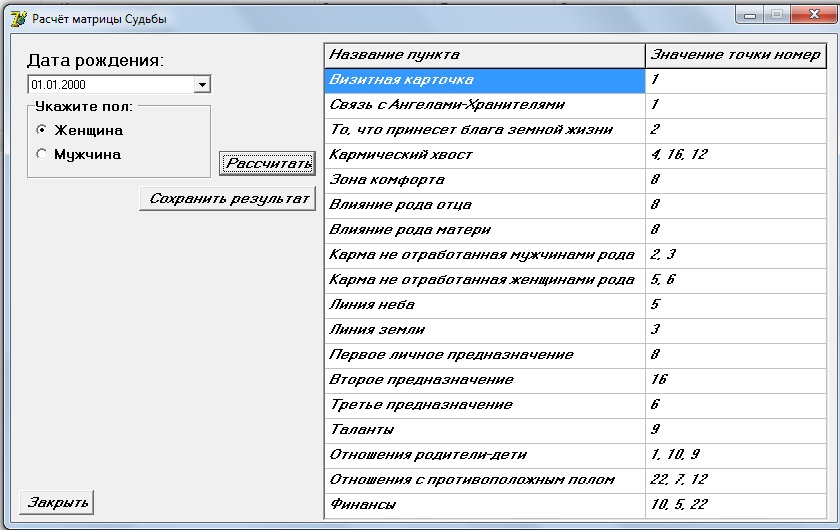This screenshot has height=530, width=840.
Task: Click the date field showing 01.01.2000
Action: [x=111, y=84]
